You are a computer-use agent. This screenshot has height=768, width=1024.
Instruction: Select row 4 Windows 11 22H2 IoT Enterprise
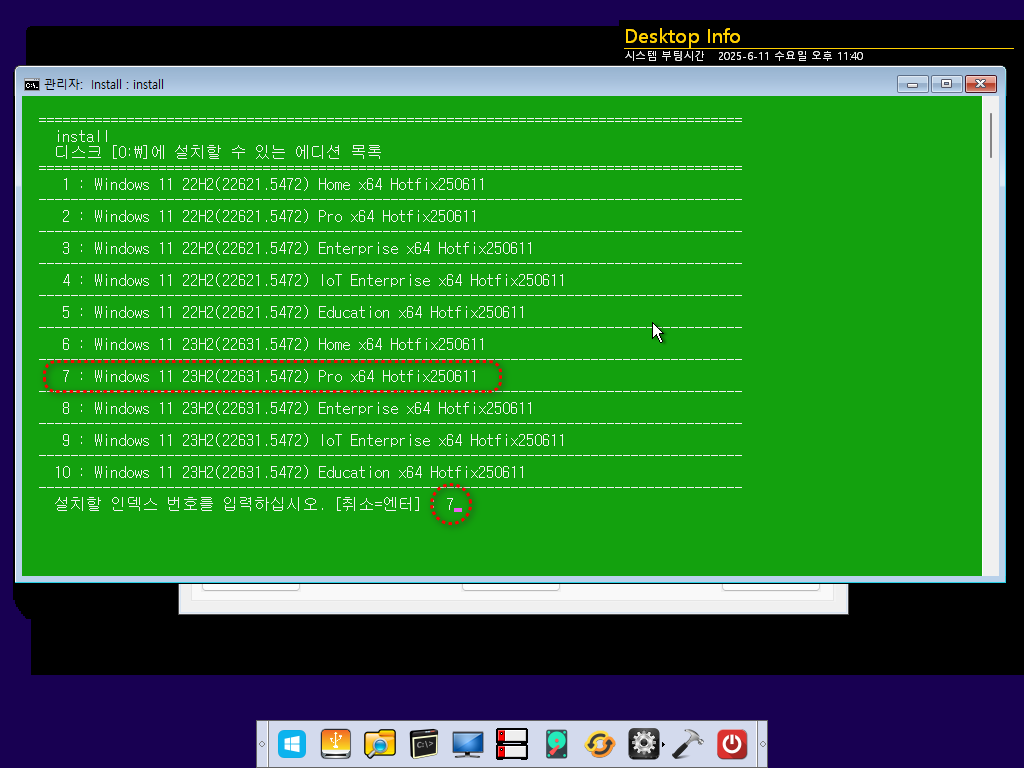click(x=313, y=281)
